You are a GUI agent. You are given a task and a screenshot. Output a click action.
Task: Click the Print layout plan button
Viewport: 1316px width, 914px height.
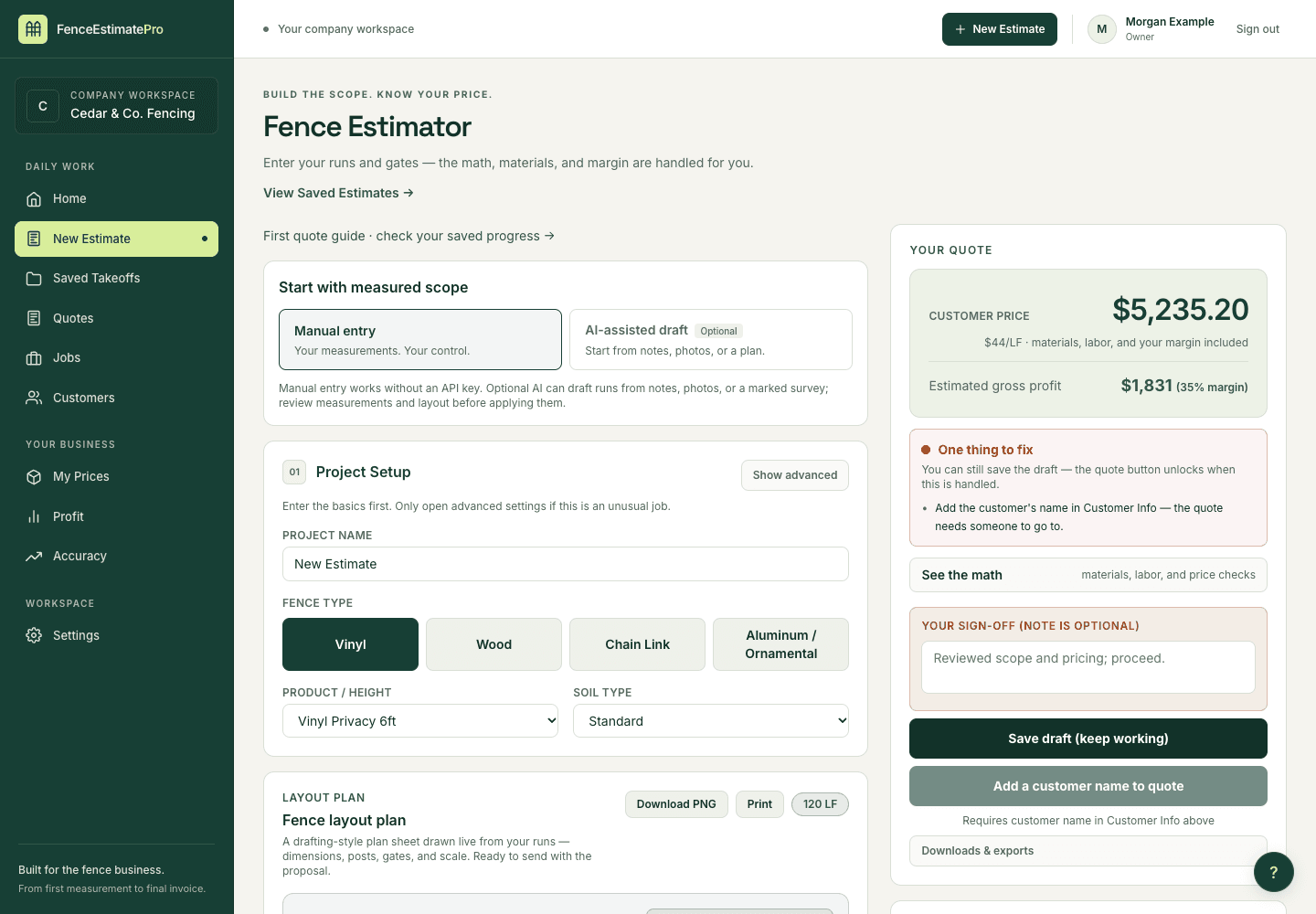point(759,804)
